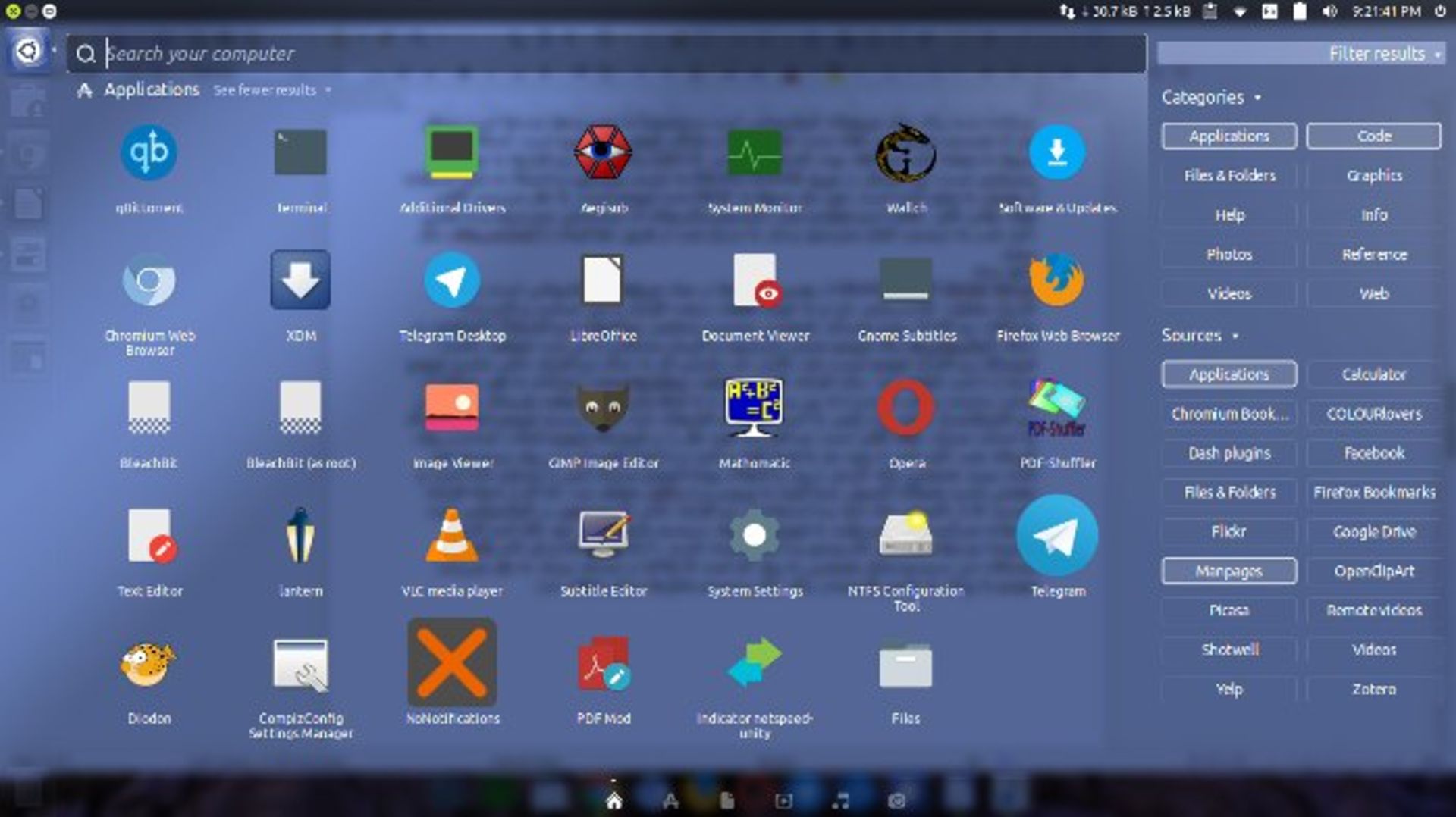
Task: Launch Opera browser
Action: [906, 408]
